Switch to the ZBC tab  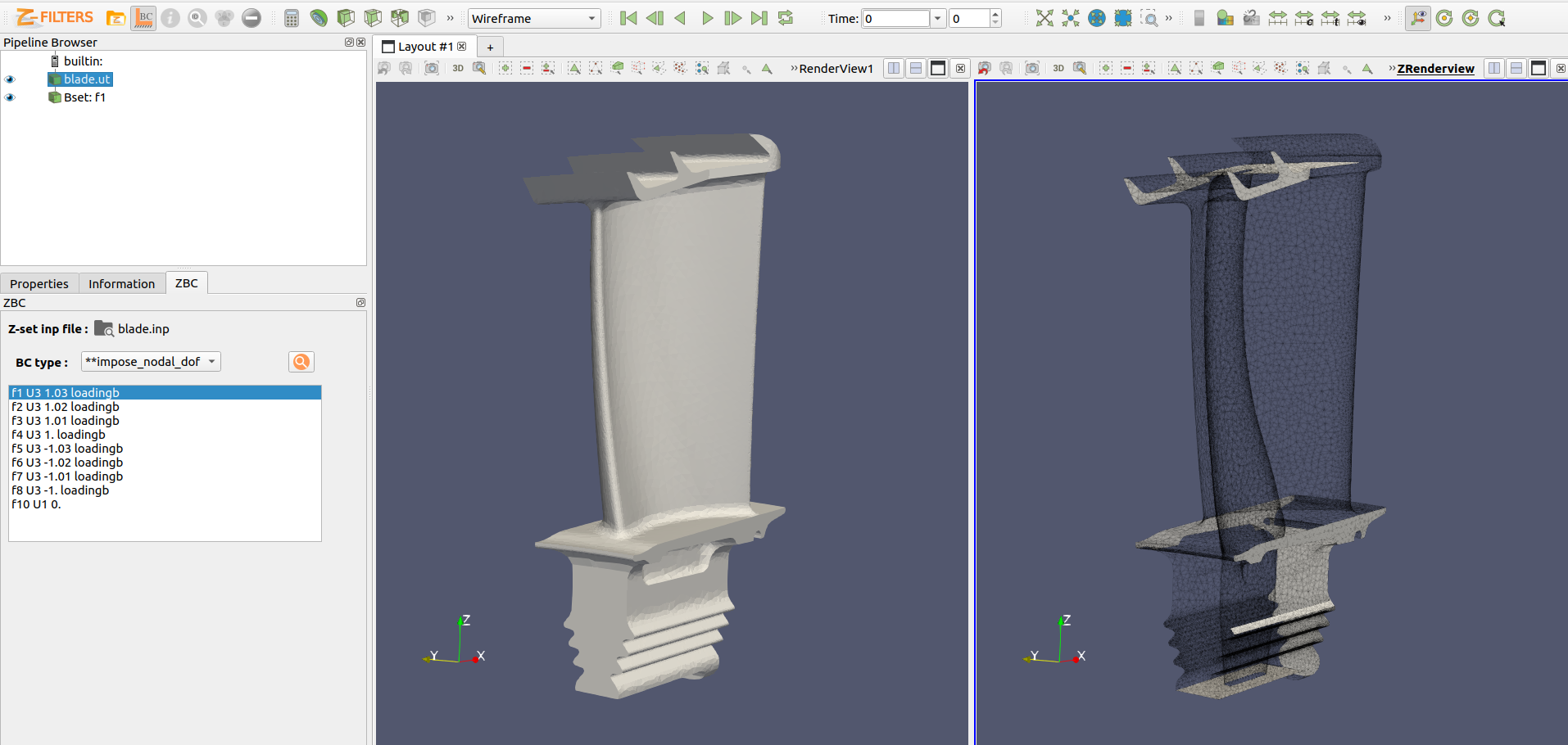point(187,282)
